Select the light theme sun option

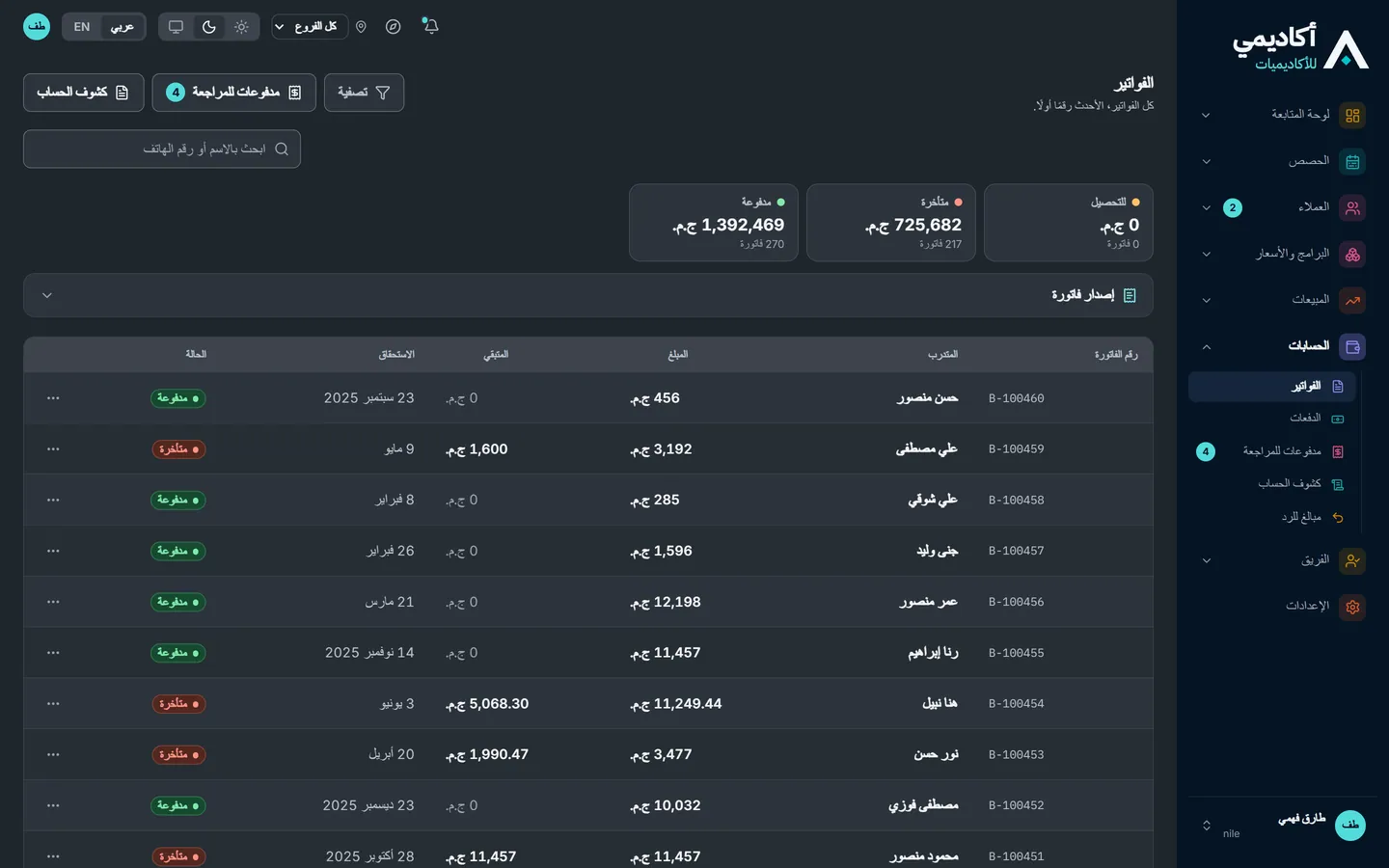[x=241, y=27]
